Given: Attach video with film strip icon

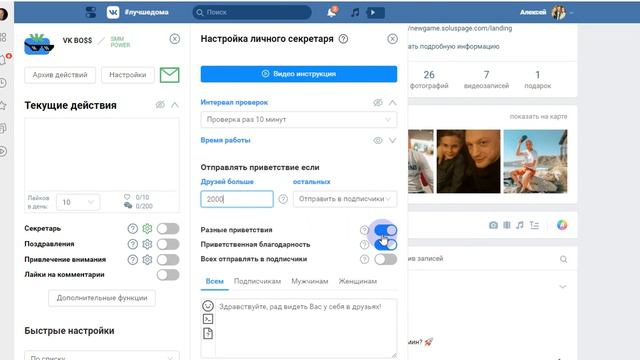Looking at the screenshot, I should pos(507,225).
